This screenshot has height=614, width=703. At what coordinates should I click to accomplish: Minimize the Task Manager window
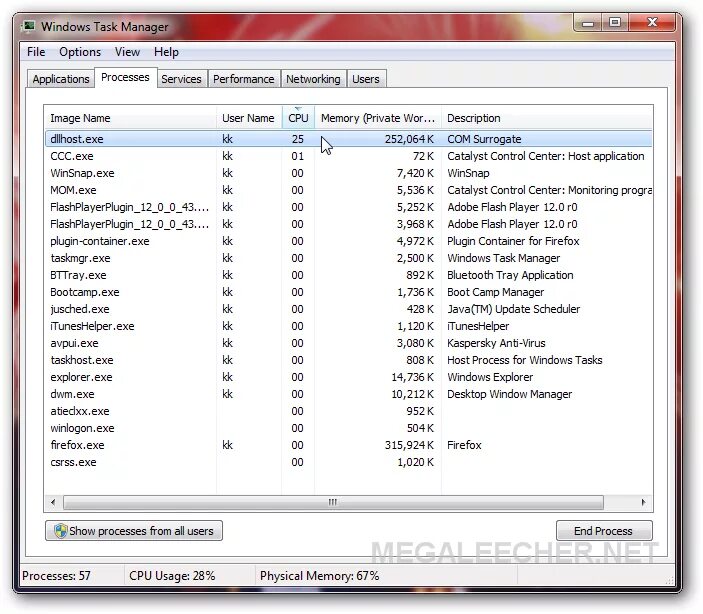point(588,23)
